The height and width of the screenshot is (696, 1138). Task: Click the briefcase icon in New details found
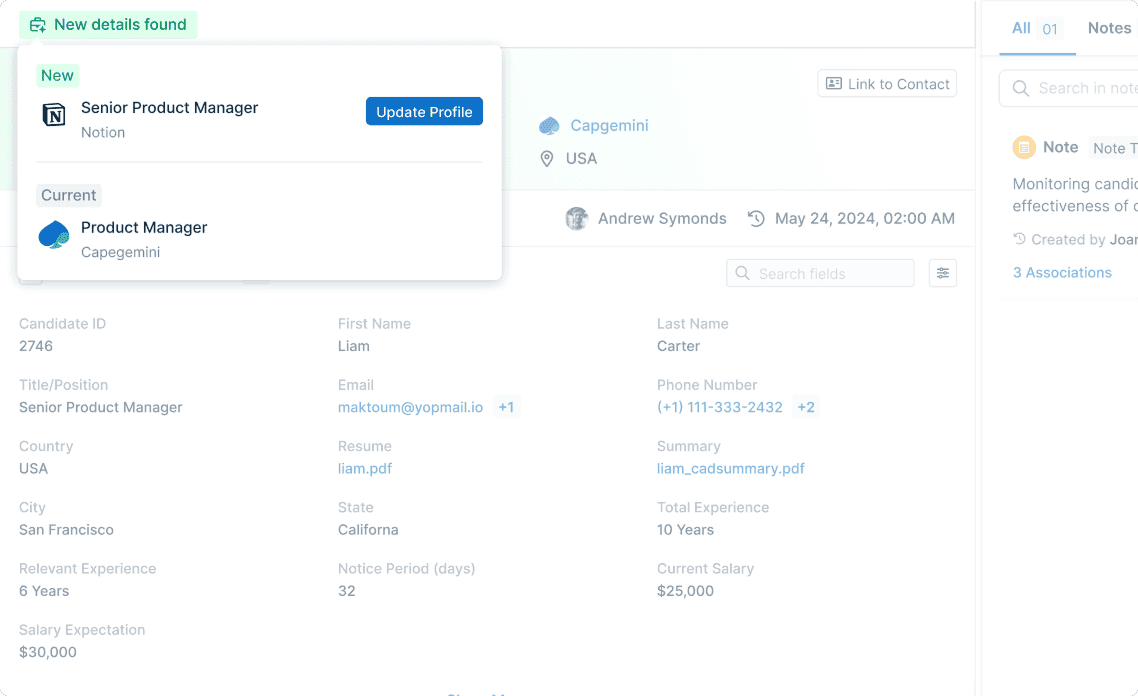tap(38, 25)
